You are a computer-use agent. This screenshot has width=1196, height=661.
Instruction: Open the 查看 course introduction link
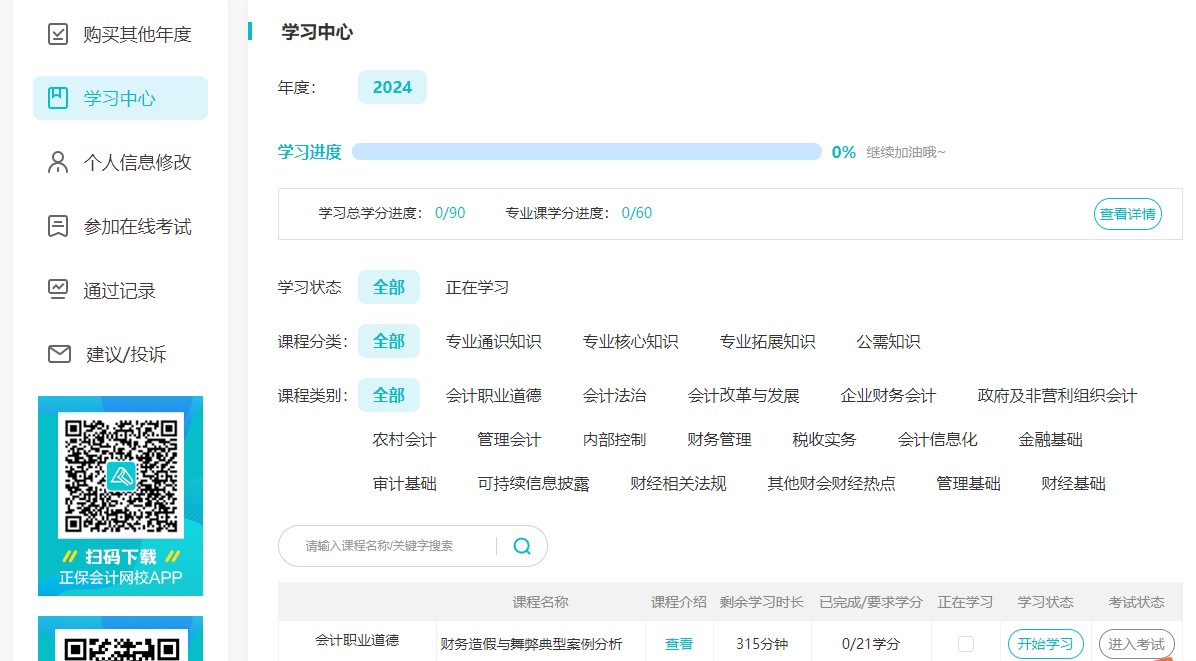point(679,645)
